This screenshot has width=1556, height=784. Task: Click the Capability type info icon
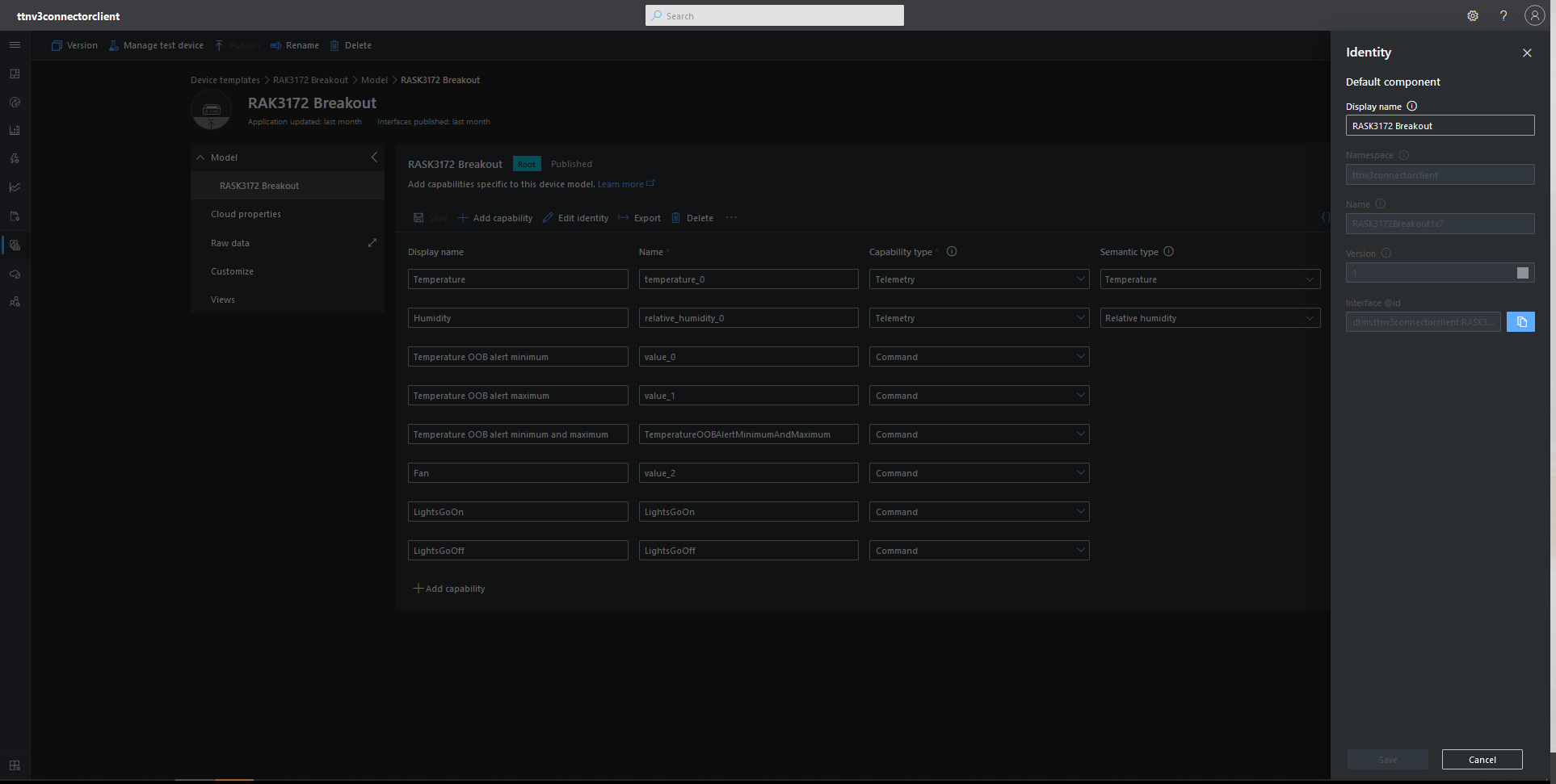[952, 252]
